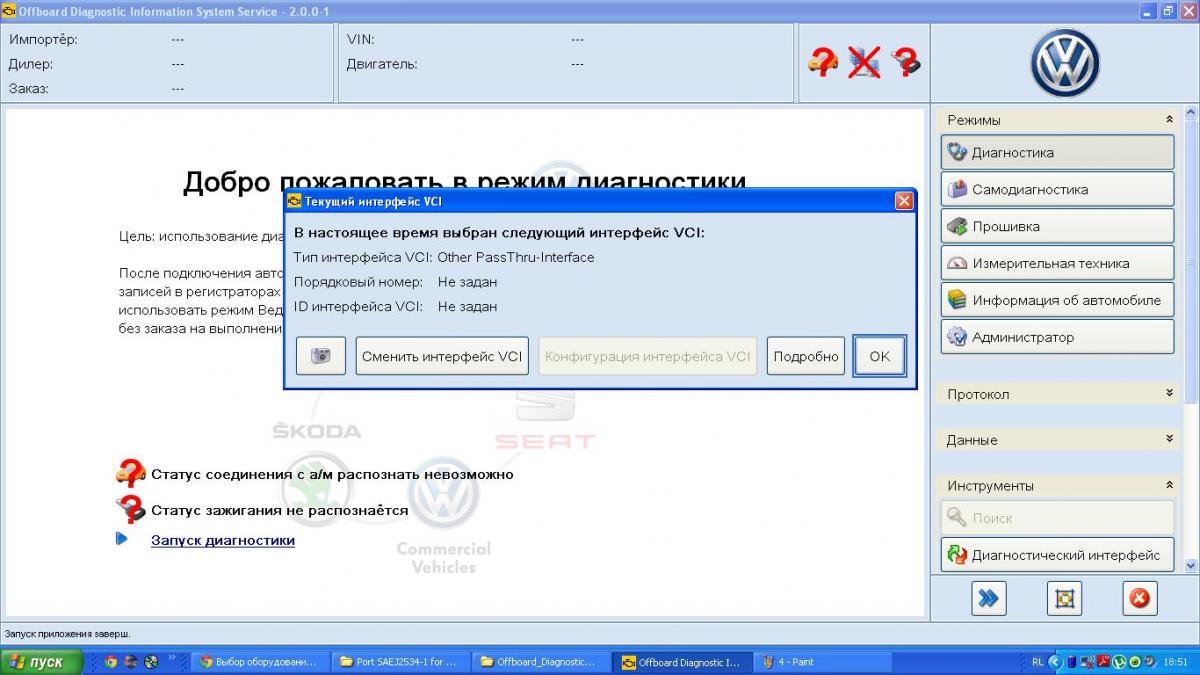Open the Самодиагностика mode

[1057, 189]
